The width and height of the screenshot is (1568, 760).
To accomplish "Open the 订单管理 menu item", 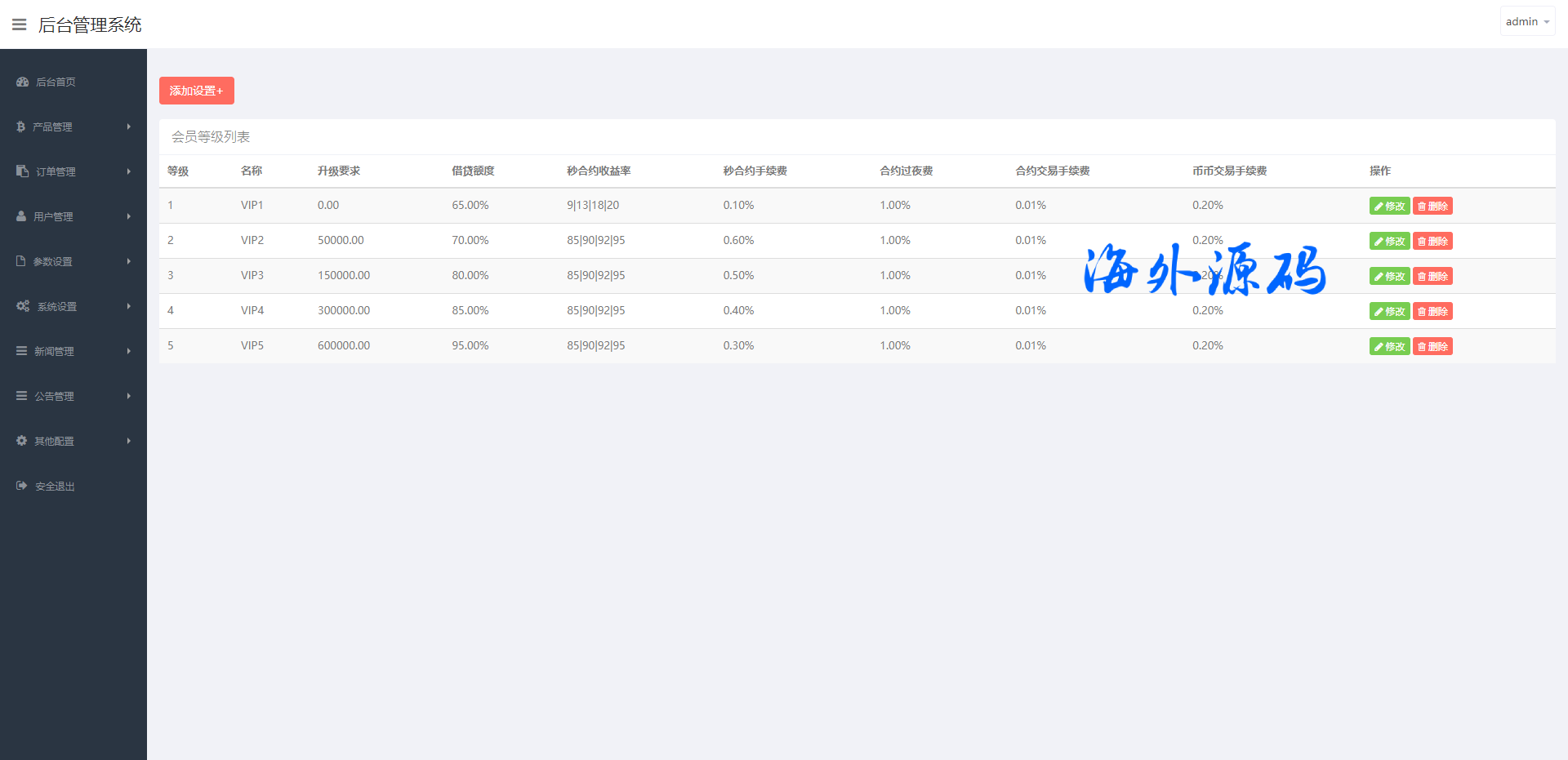I will coord(56,172).
